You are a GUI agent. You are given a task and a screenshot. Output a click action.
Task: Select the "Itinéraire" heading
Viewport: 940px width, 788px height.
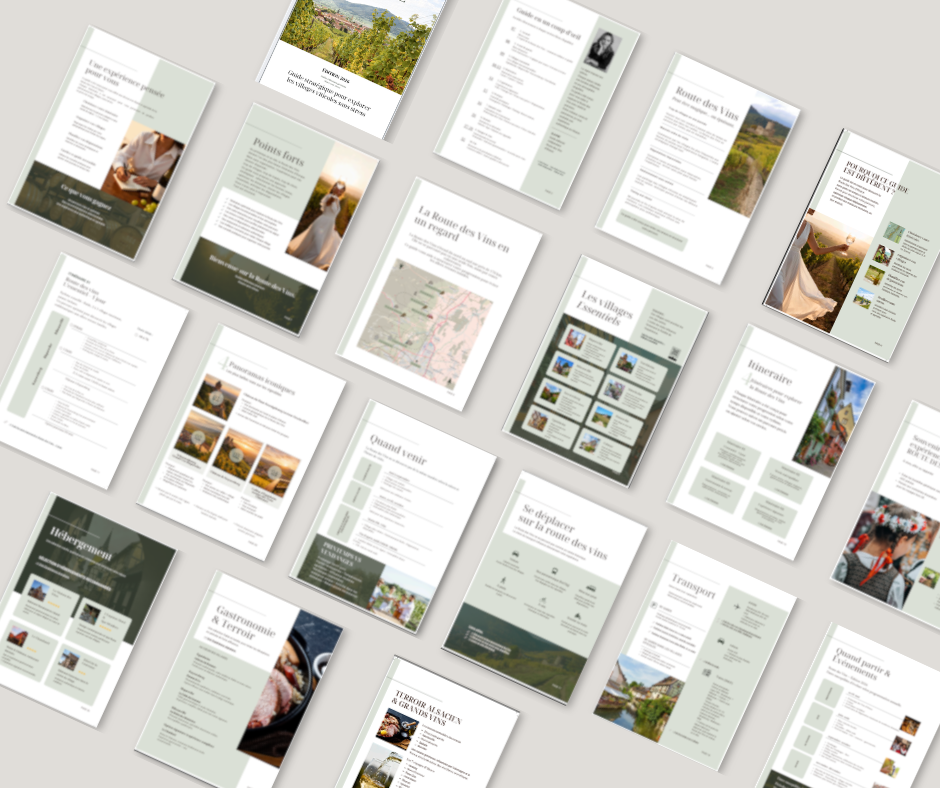click(x=770, y=372)
